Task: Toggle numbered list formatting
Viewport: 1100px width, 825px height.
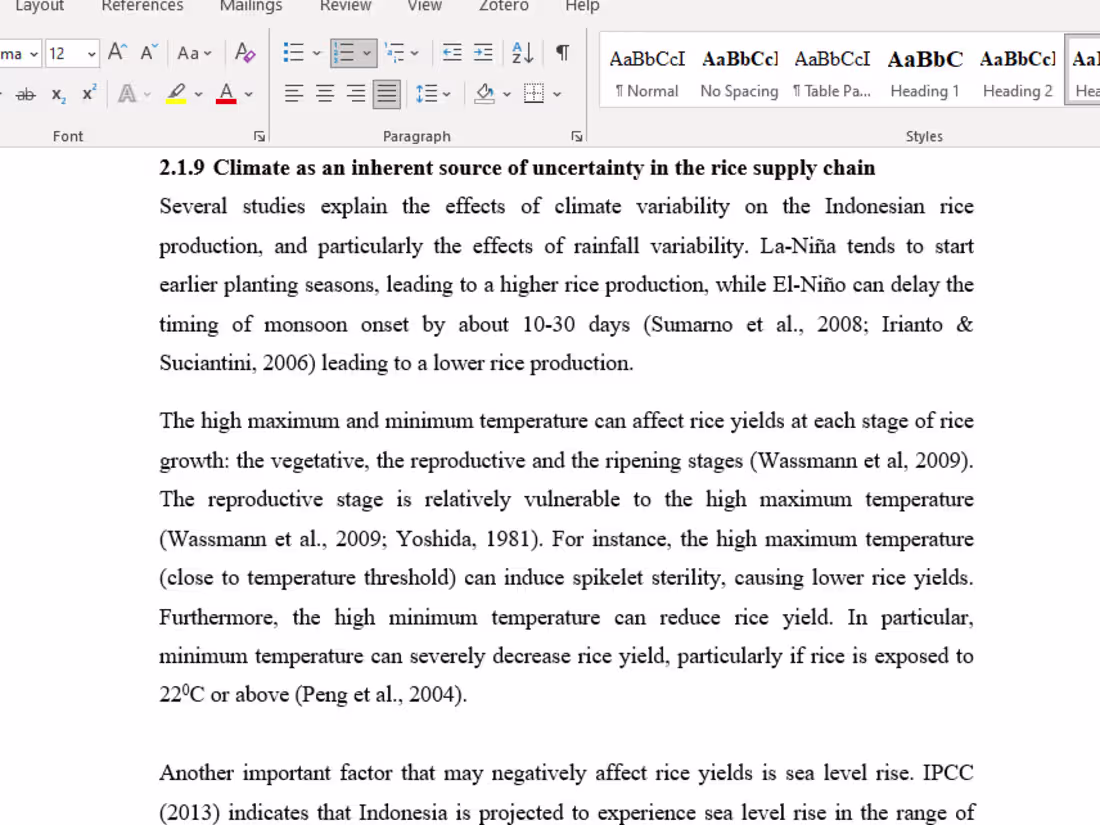Action: coord(344,53)
